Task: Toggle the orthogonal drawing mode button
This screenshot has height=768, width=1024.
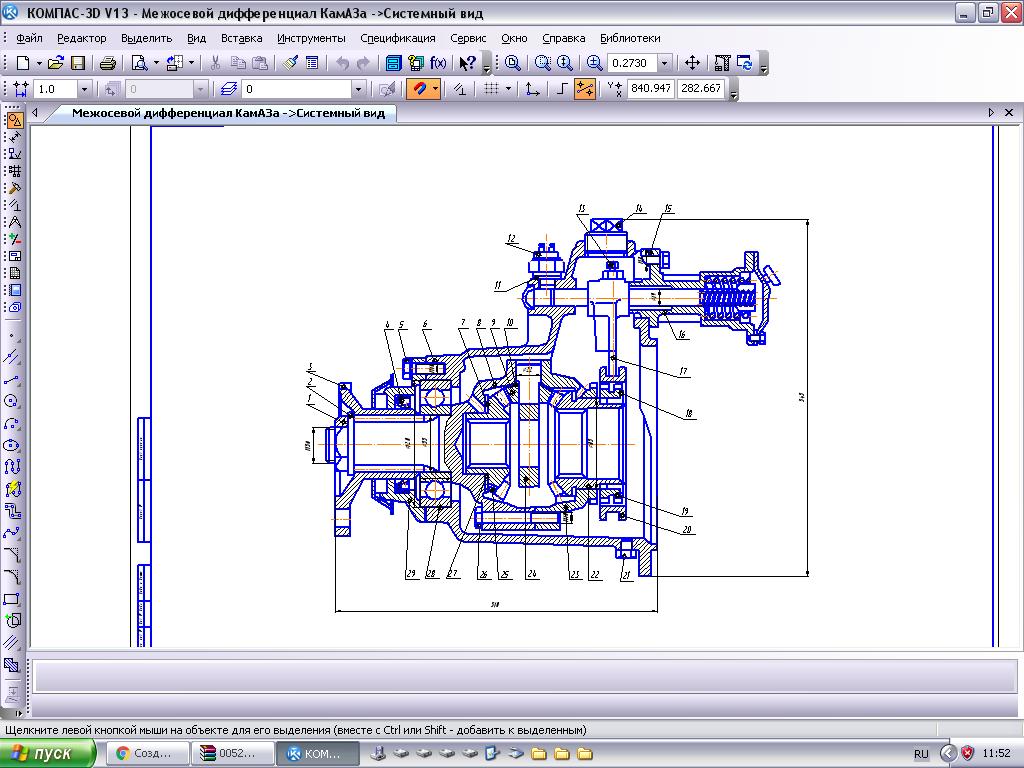Action: click(564, 89)
